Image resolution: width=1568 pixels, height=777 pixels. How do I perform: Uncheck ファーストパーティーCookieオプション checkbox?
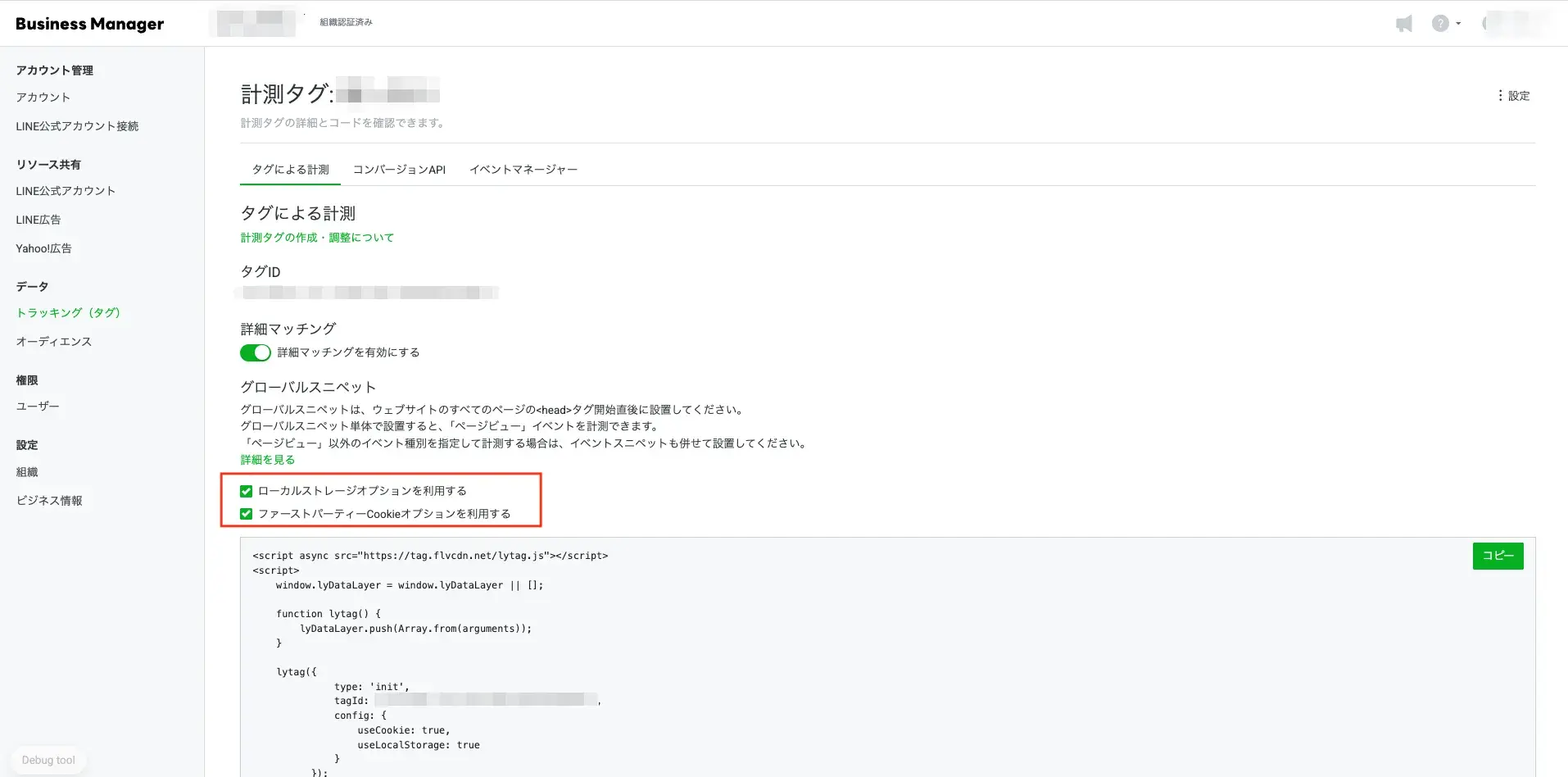(246, 514)
